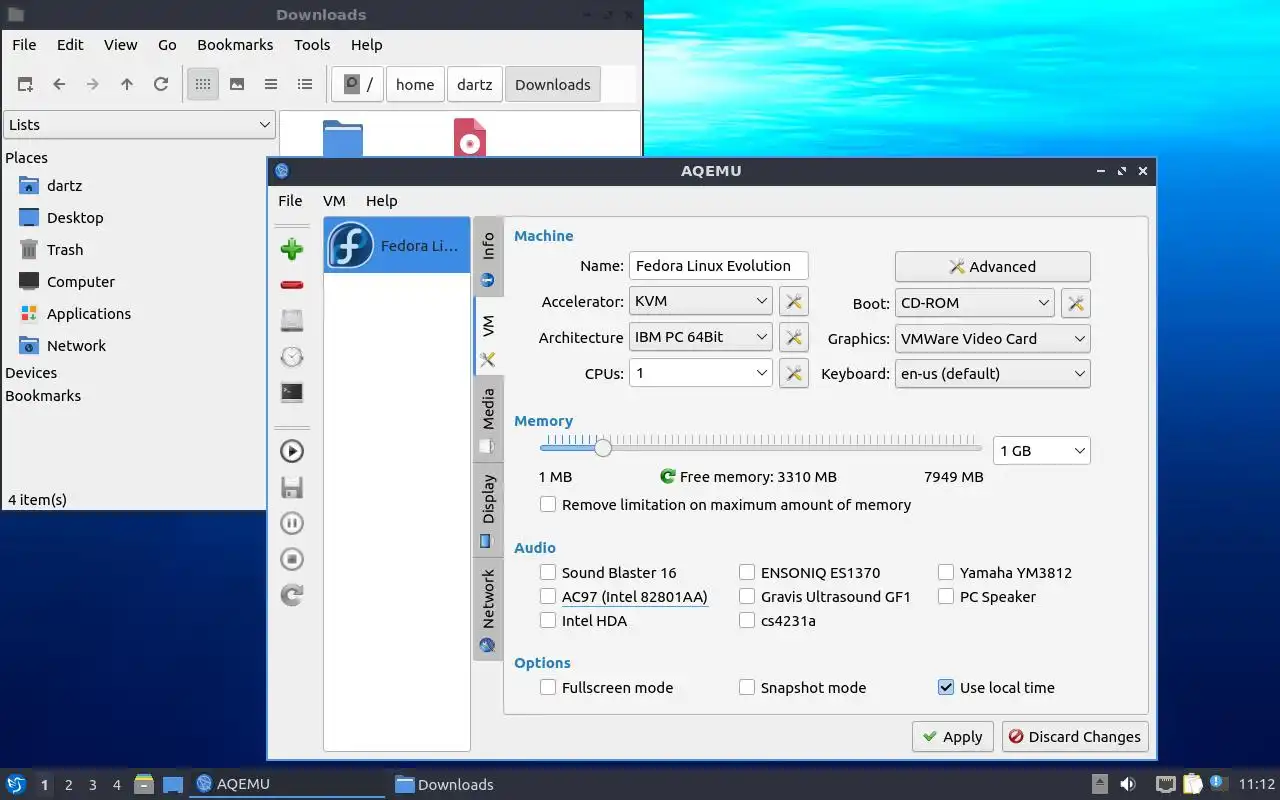Open the AQEMU File menu
1280x800 pixels.
click(290, 201)
